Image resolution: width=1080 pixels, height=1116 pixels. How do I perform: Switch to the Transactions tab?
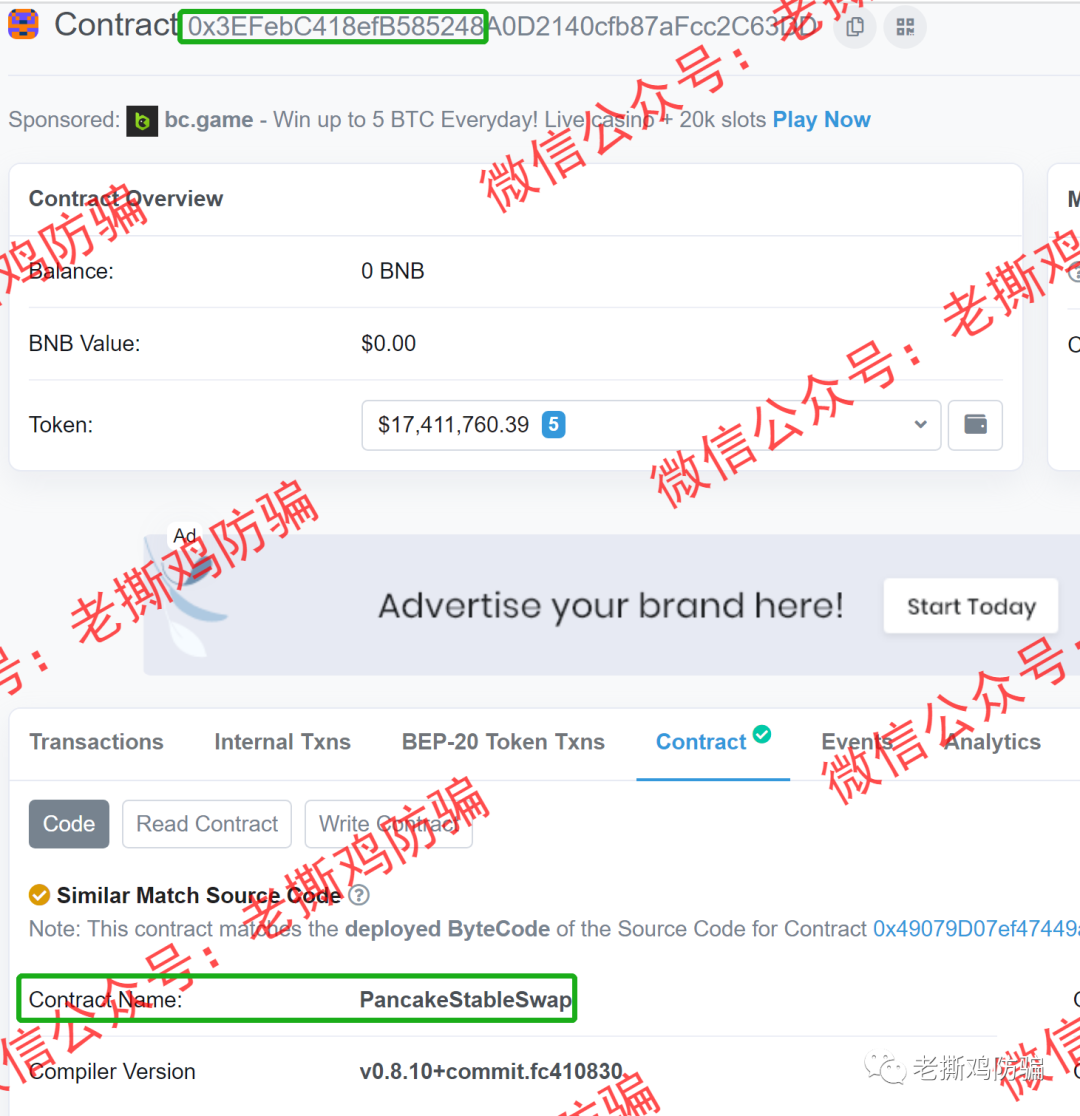96,742
